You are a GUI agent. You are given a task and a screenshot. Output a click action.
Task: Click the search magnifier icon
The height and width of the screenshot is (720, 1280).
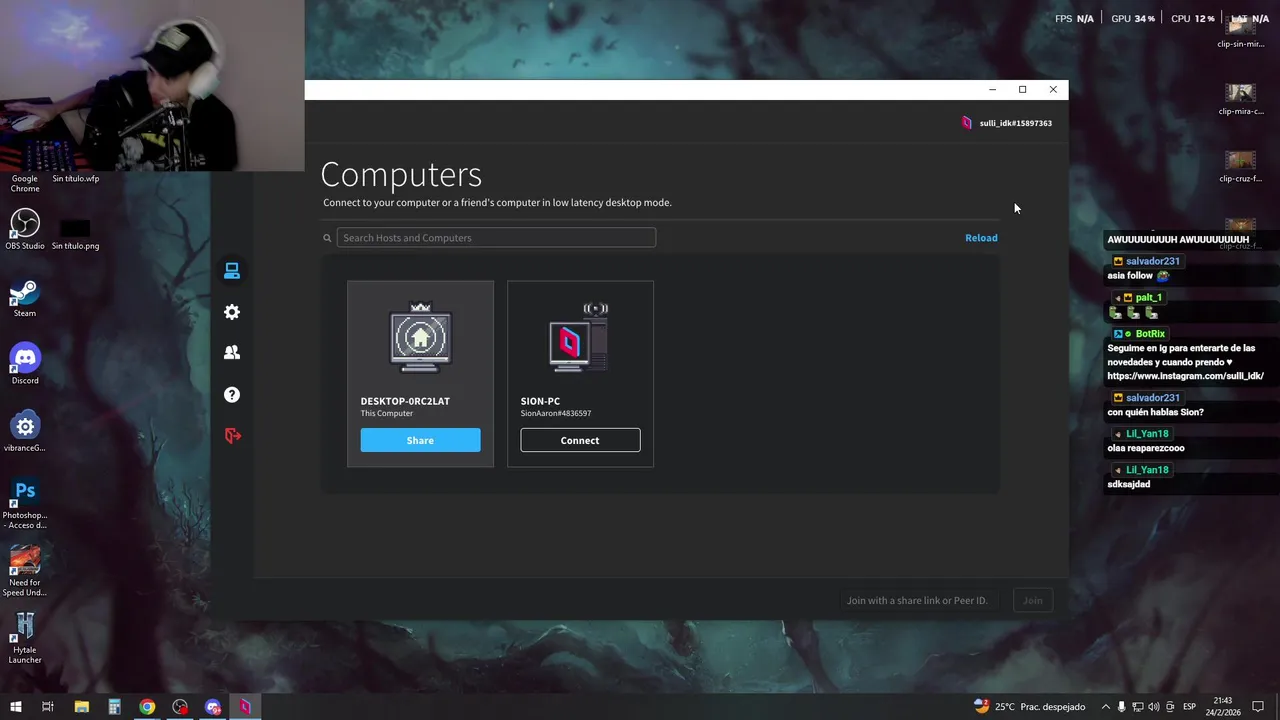(327, 238)
